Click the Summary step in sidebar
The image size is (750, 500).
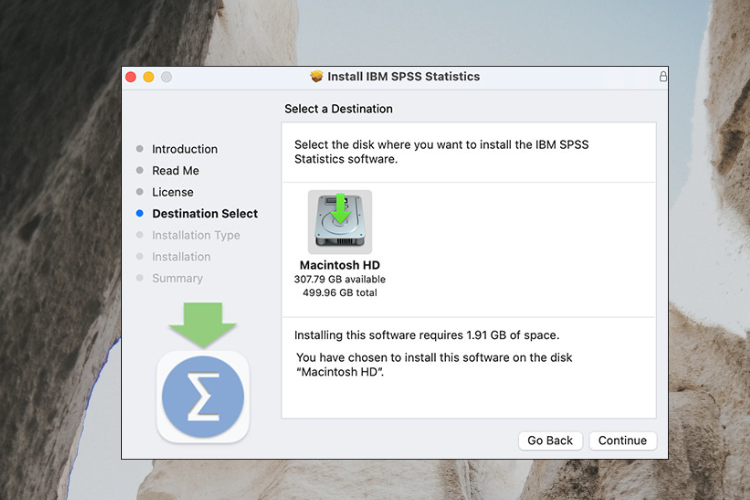point(177,278)
